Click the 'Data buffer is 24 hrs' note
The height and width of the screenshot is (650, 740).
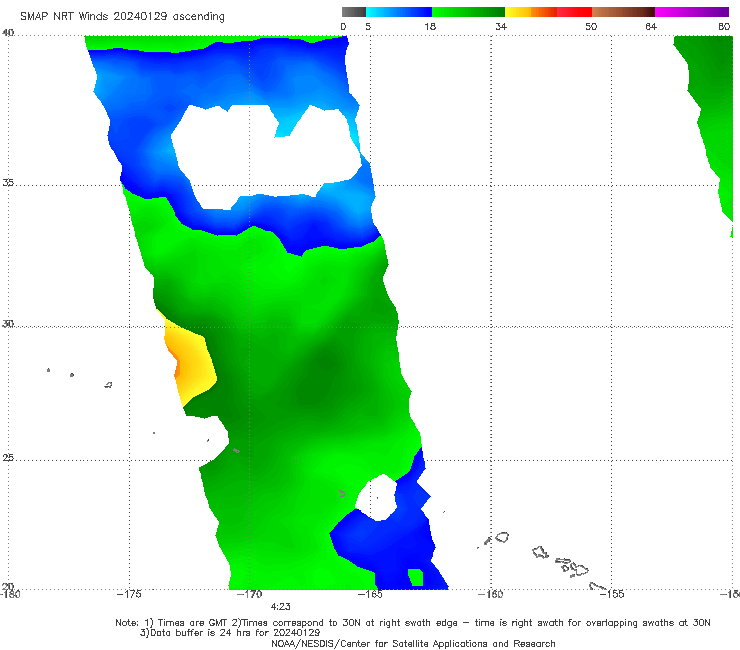coord(230,633)
